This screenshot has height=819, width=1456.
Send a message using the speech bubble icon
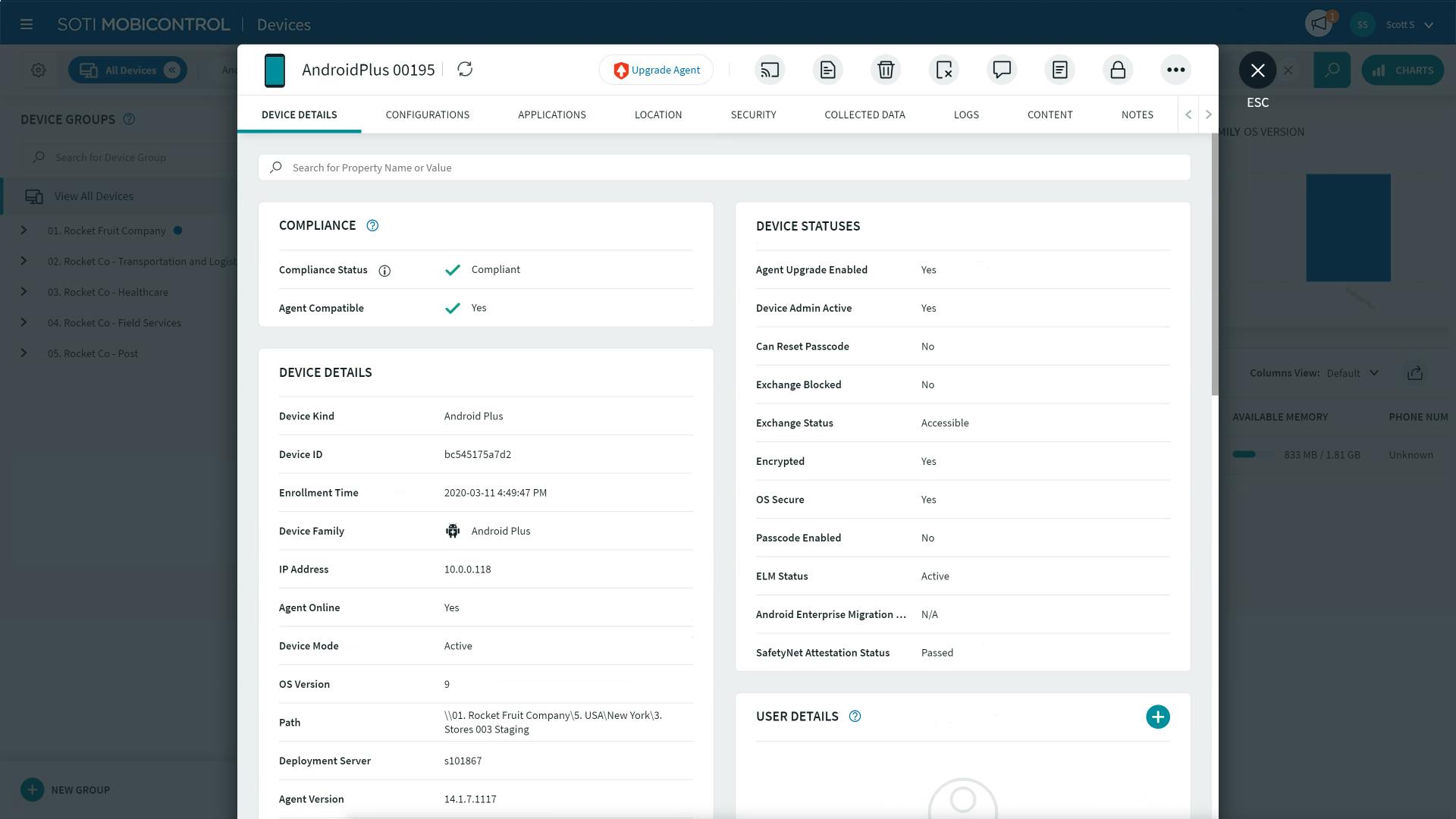tap(1001, 70)
